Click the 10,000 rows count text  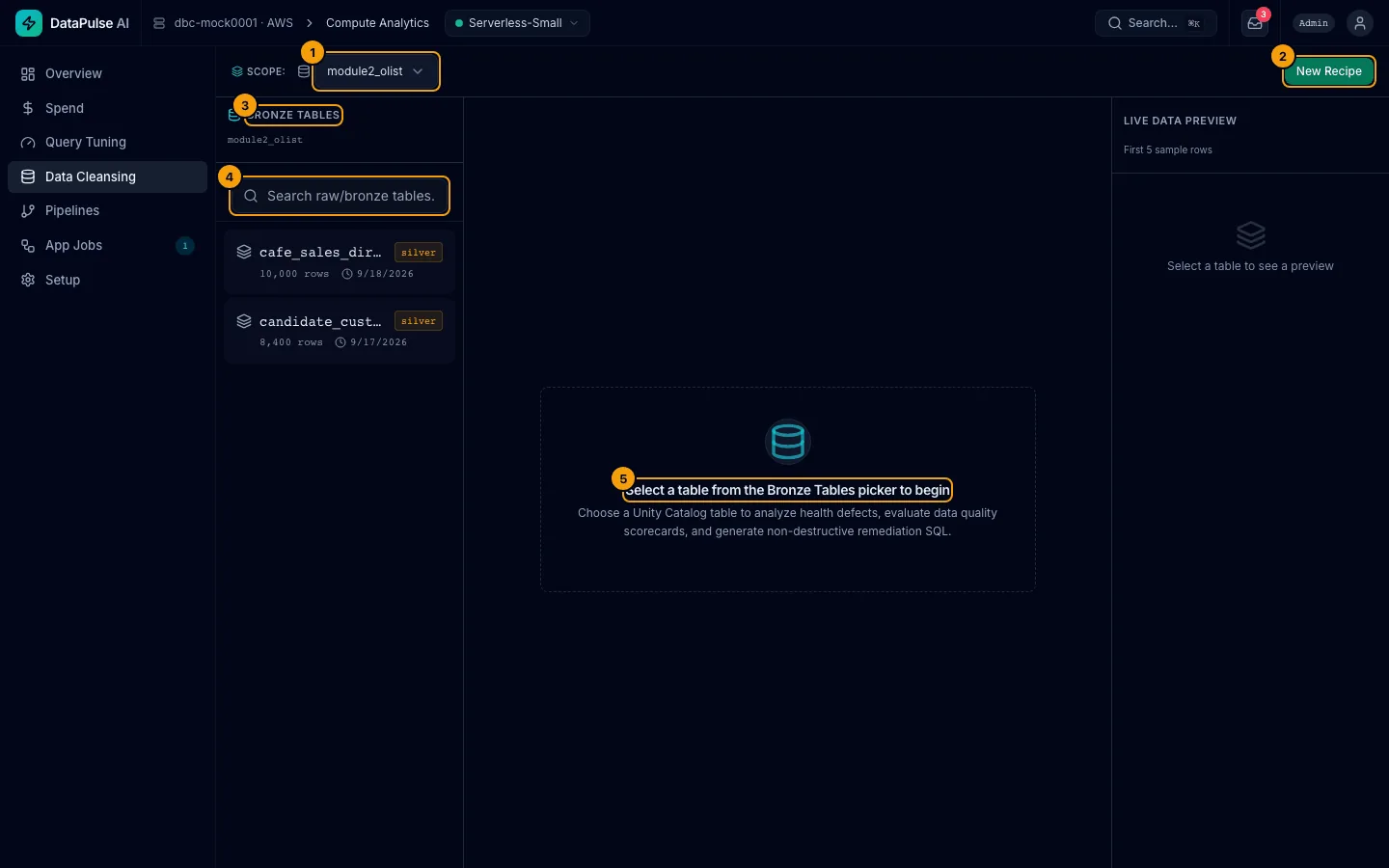294,274
